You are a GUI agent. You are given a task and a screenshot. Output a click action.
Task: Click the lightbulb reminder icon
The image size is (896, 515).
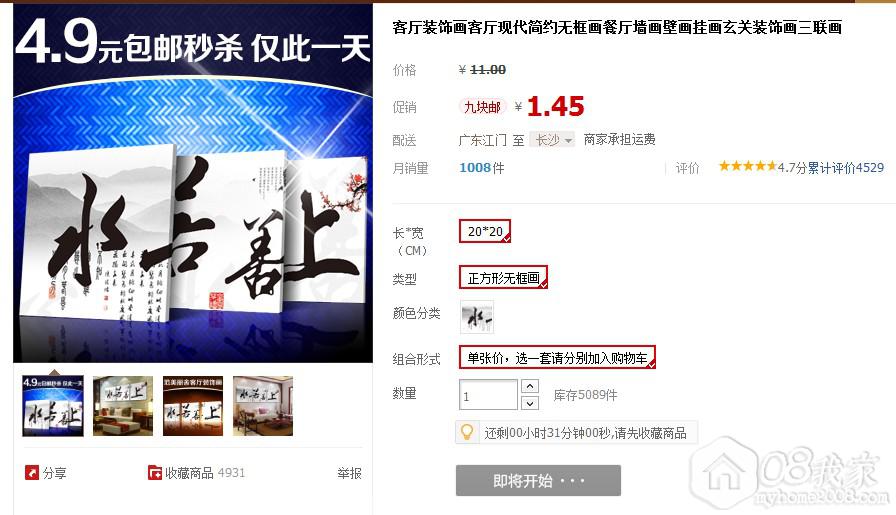coord(467,432)
